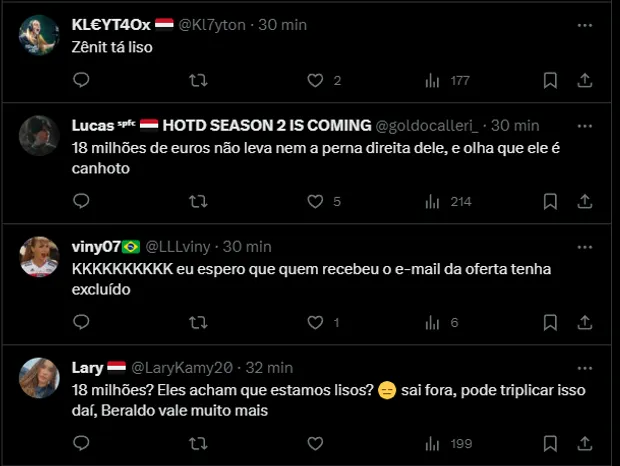The width and height of the screenshot is (620, 466).
Task: Open the @LLLviny profile handle
Action: coord(180,246)
